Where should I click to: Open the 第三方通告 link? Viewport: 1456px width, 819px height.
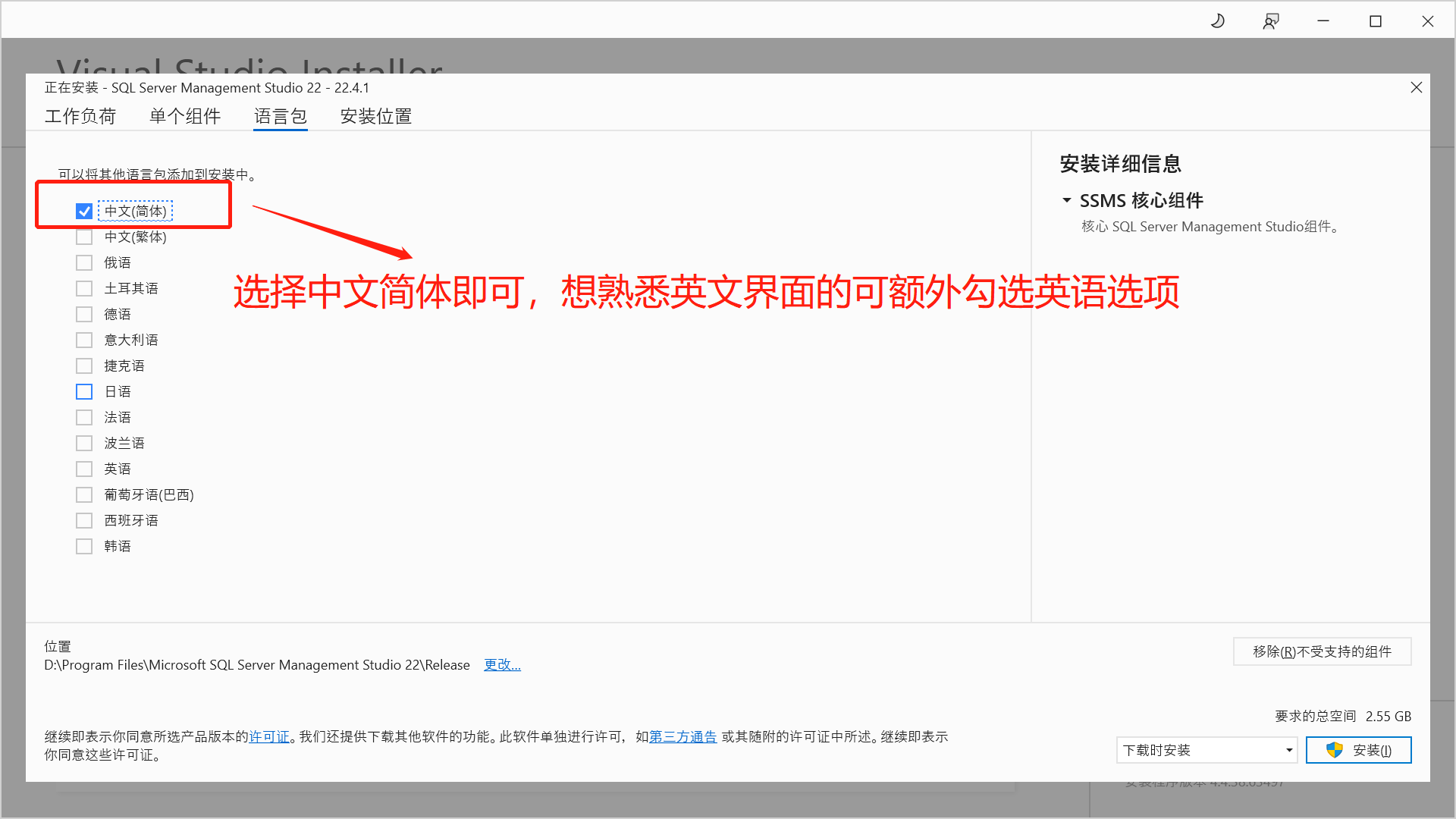(x=682, y=736)
